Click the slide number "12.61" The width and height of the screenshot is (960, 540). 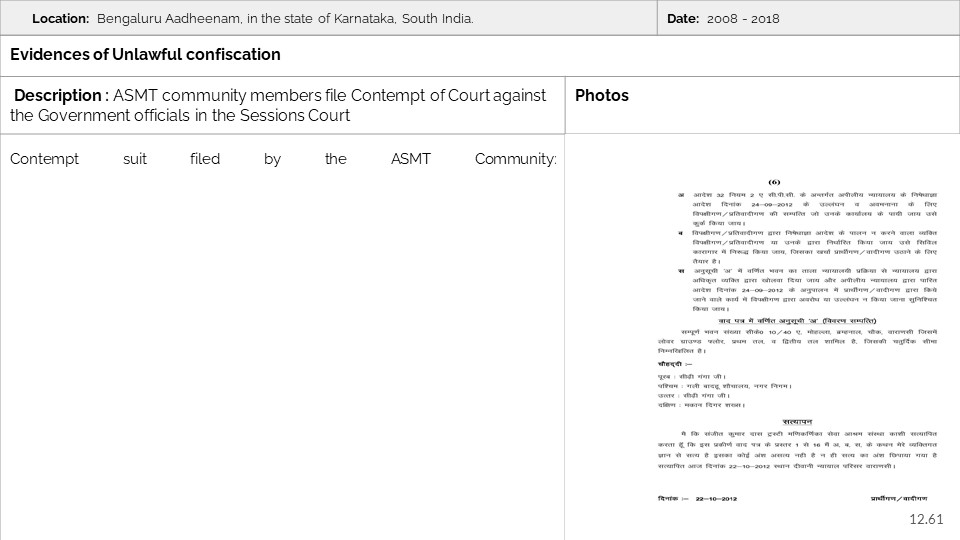pyautogui.click(x=925, y=519)
